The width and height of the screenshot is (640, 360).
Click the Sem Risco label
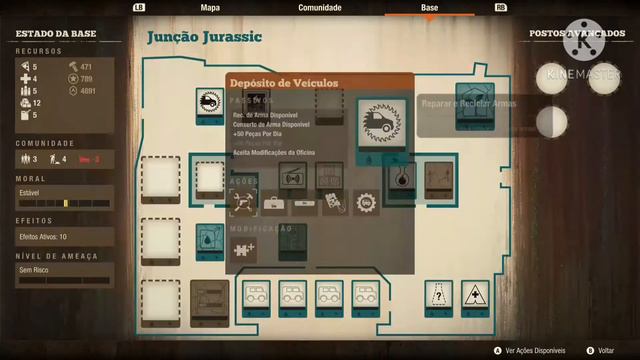(x=33, y=270)
